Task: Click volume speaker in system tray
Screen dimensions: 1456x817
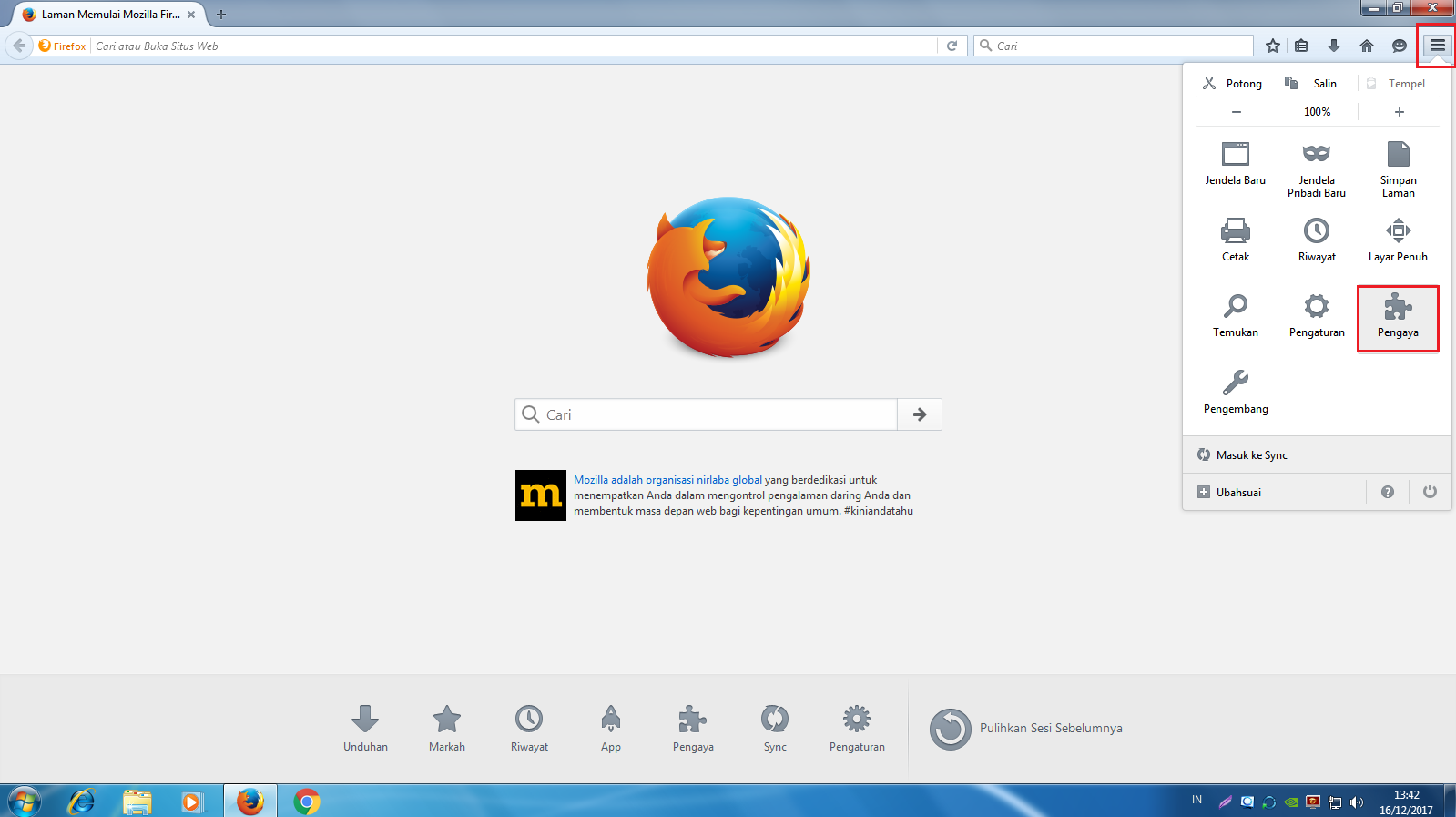Action: (x=1357, y=802)
